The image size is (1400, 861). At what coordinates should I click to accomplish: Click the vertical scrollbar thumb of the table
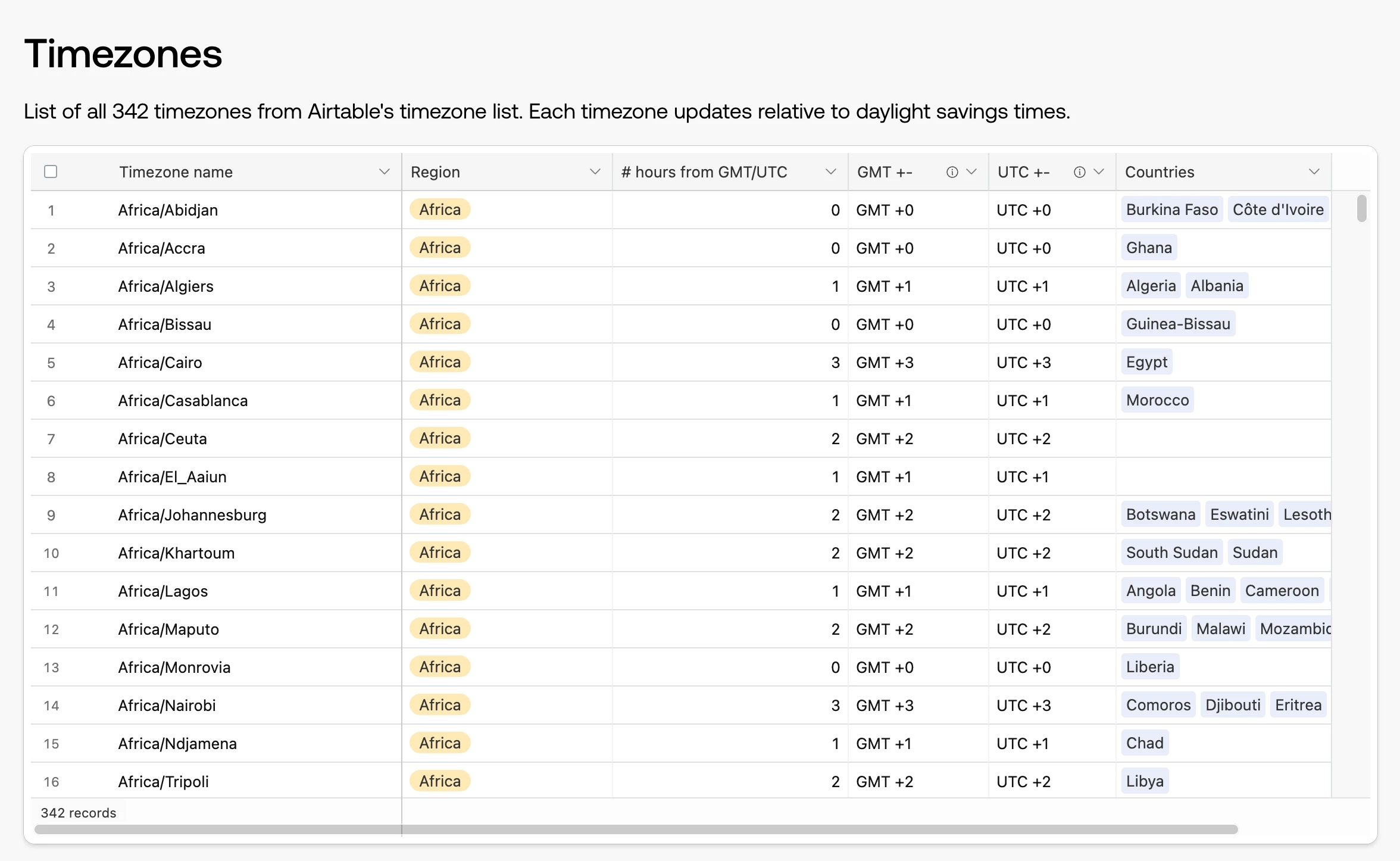pos(1361,208)
